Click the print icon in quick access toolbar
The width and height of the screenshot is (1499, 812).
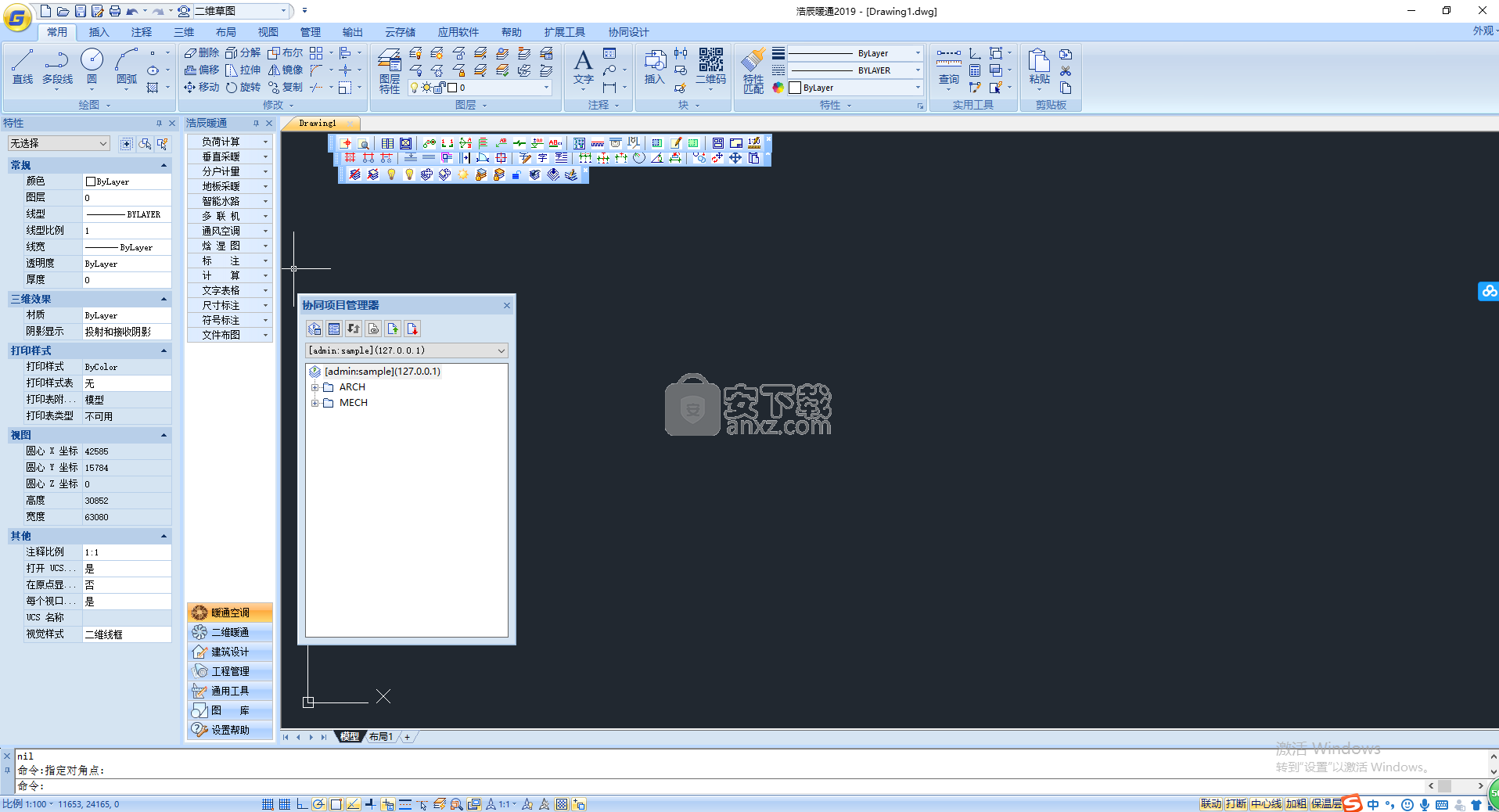(114, 11)
